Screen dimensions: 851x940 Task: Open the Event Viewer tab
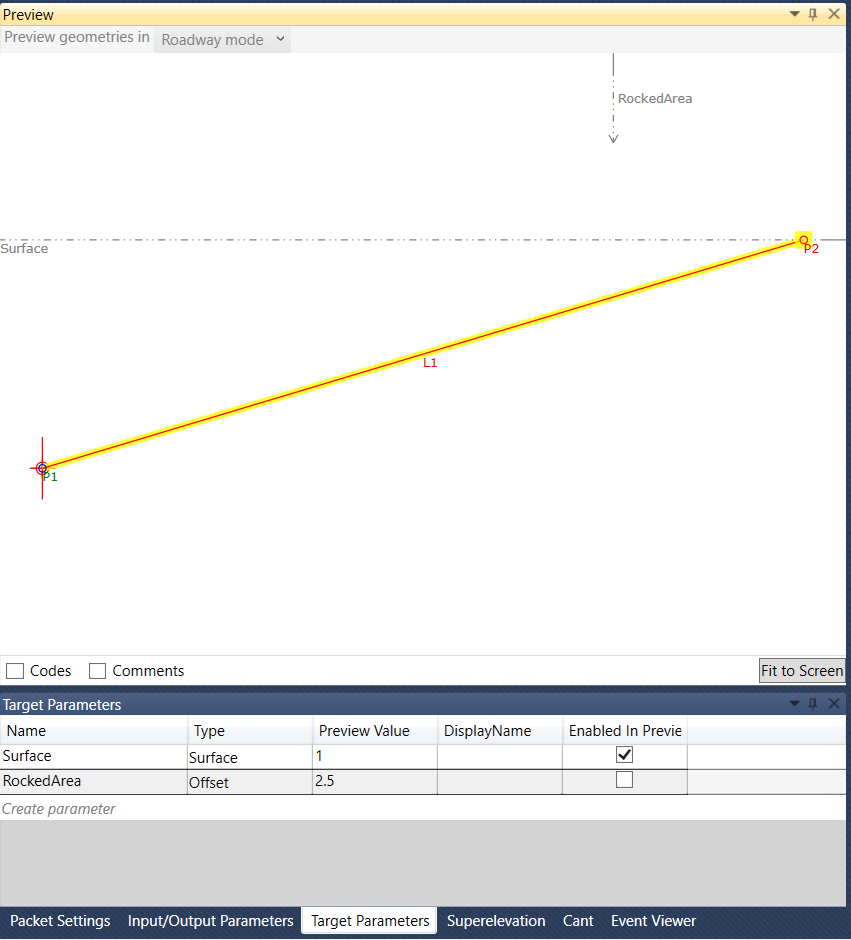click(653, 920)
